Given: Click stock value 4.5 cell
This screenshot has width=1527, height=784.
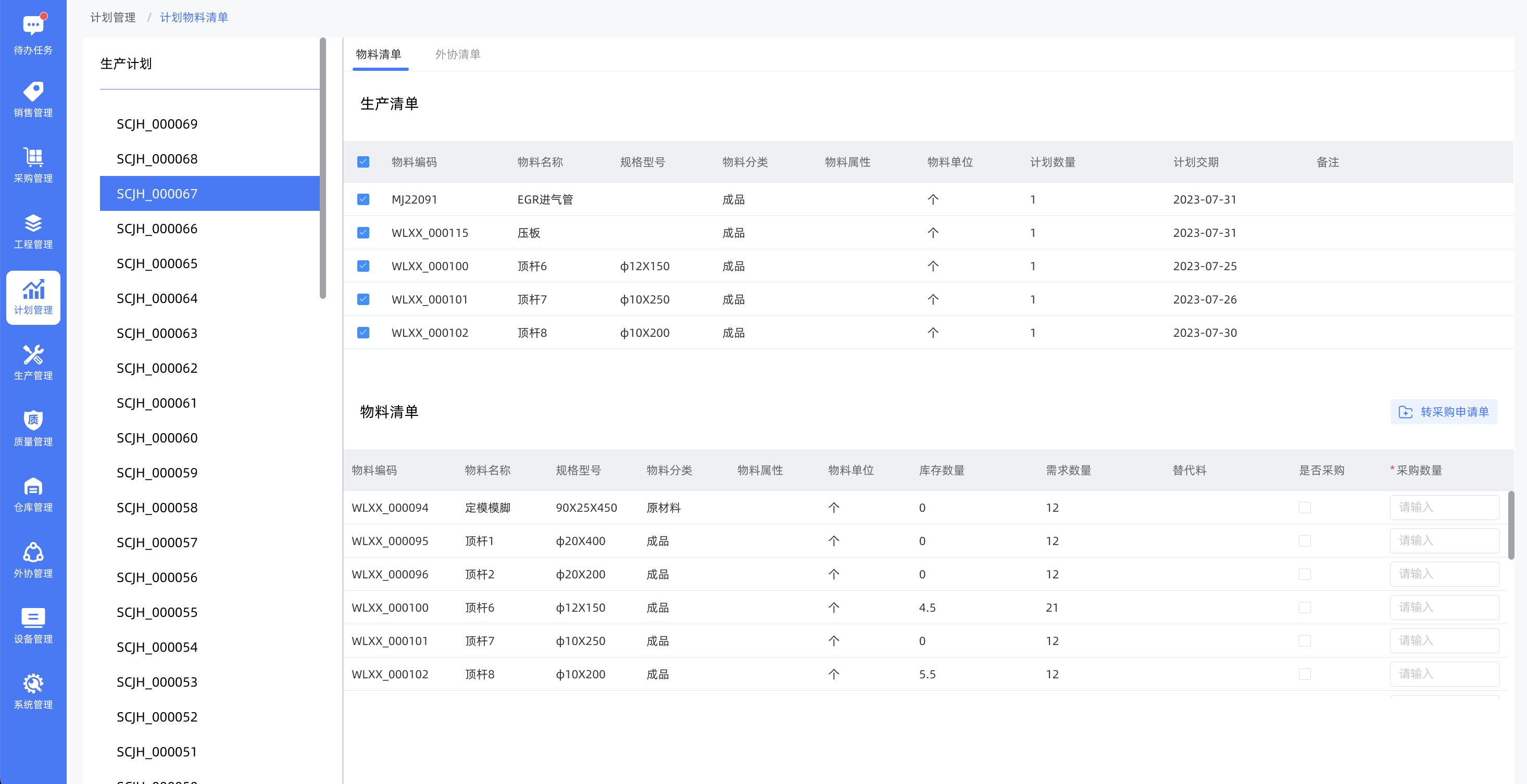Looking at the screenshot, I should (927, 608).
